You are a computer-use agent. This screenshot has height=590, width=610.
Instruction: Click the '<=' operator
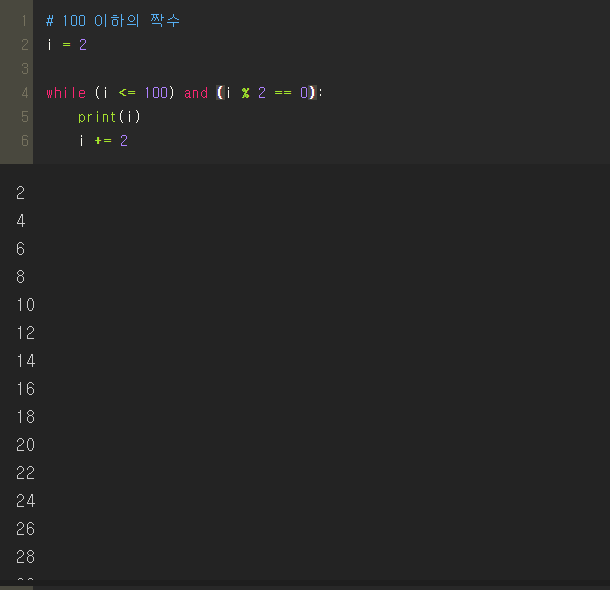(x=127, y=93)
